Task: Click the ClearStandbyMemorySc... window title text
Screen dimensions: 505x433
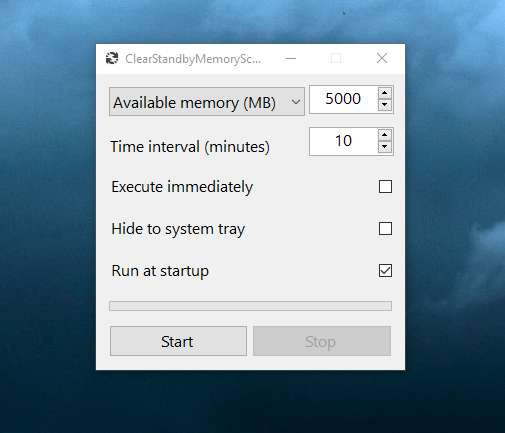Action: (x=193, y=59)
